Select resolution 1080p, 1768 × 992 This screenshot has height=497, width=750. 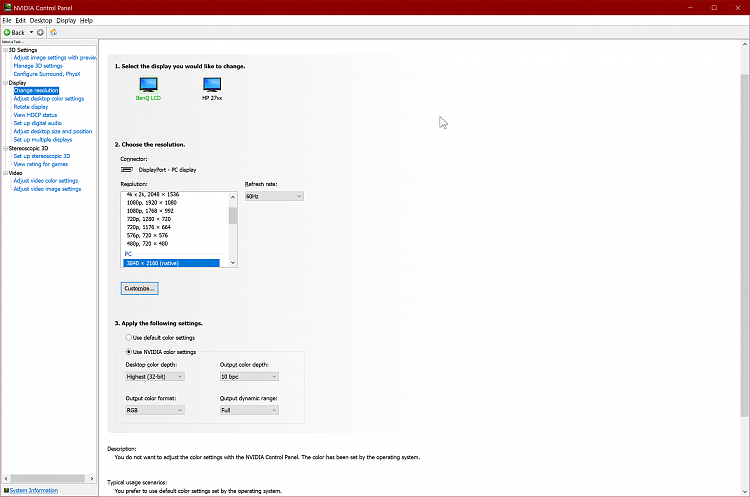(150, 210)
